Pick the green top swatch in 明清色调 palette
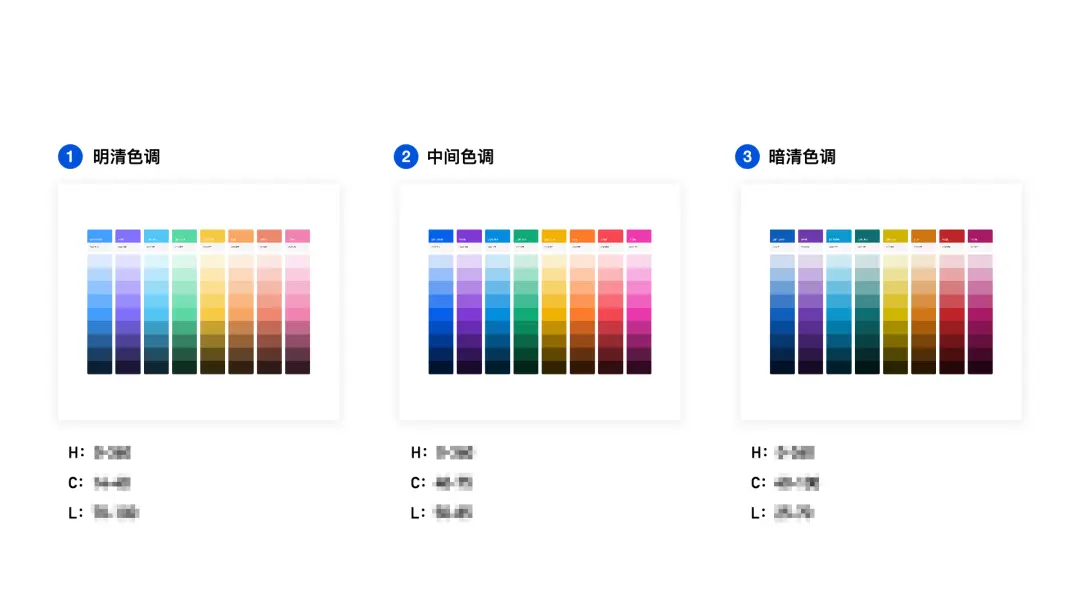The width and height of the screenshot is (1080, 608). click(x=185, y=236)
